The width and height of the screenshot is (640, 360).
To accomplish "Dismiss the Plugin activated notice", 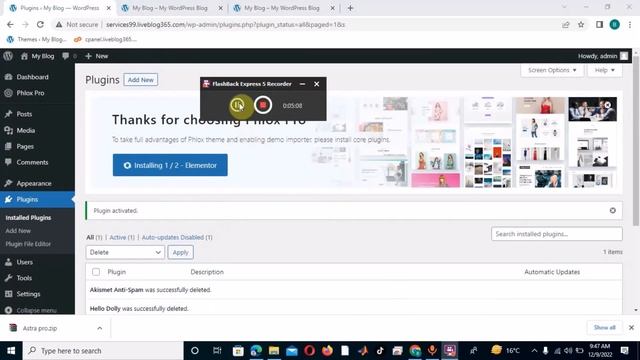I will (612, 211).
